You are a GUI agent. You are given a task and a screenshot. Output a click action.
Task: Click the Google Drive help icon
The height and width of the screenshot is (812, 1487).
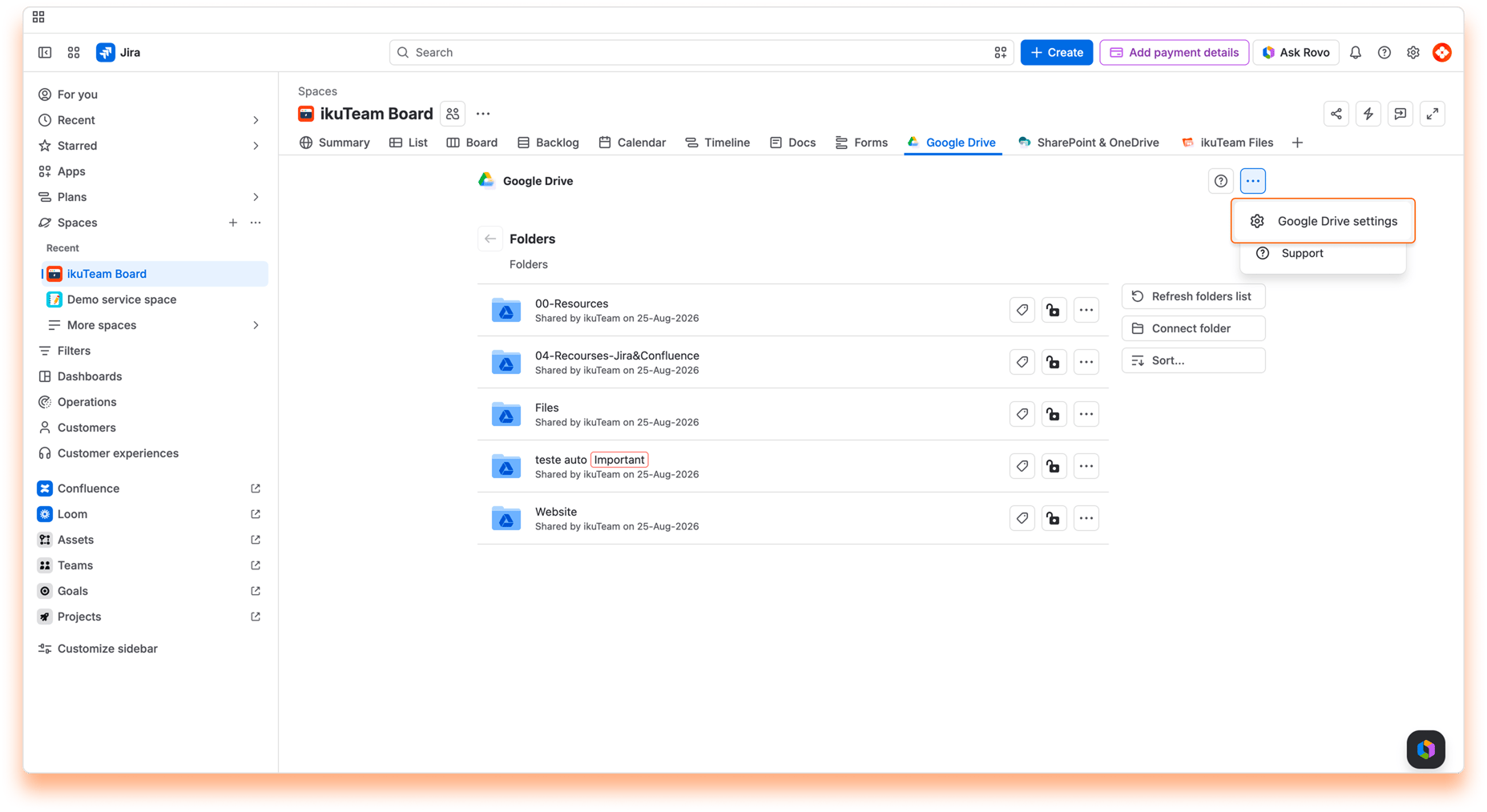pos(1220,181)
